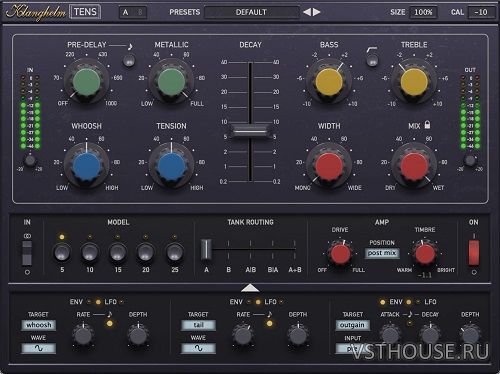Open the amp position 'post mix' selector

click(x=382, y=253)
